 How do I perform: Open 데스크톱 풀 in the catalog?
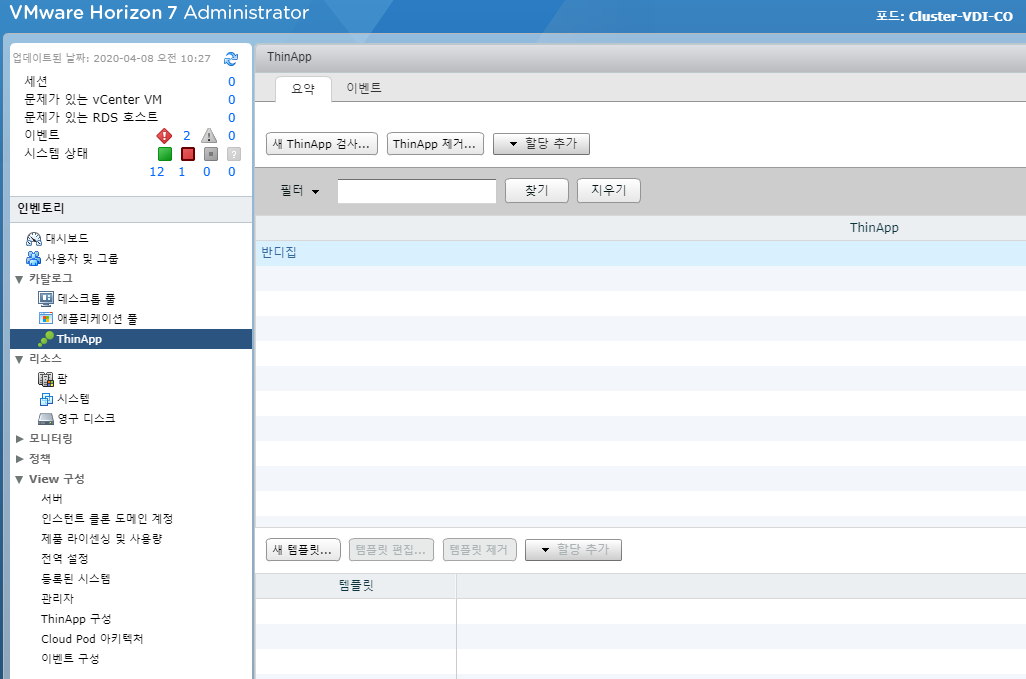click(x=86, y=299)
